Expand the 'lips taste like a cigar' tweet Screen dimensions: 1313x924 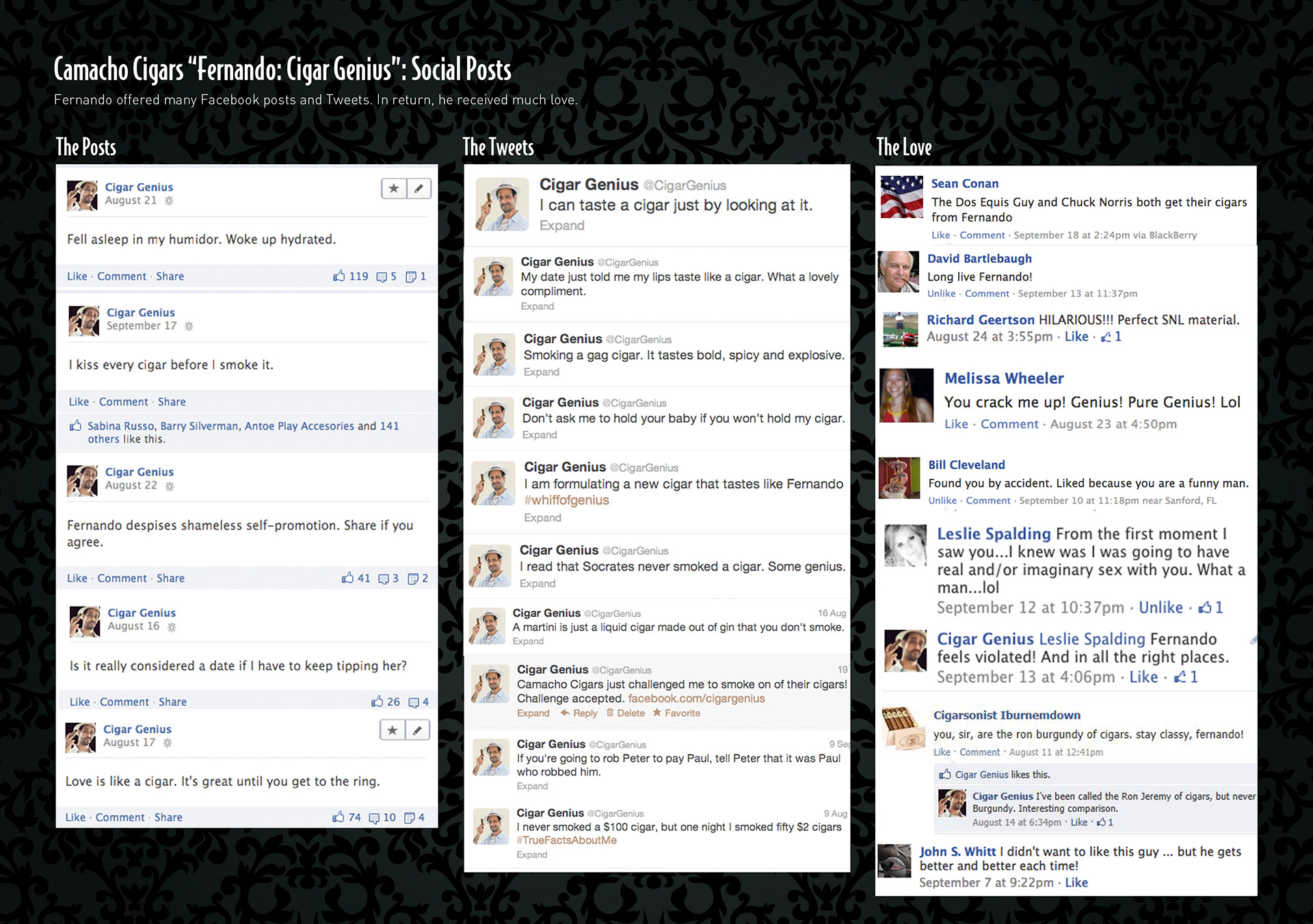click(x=538, y=306)
